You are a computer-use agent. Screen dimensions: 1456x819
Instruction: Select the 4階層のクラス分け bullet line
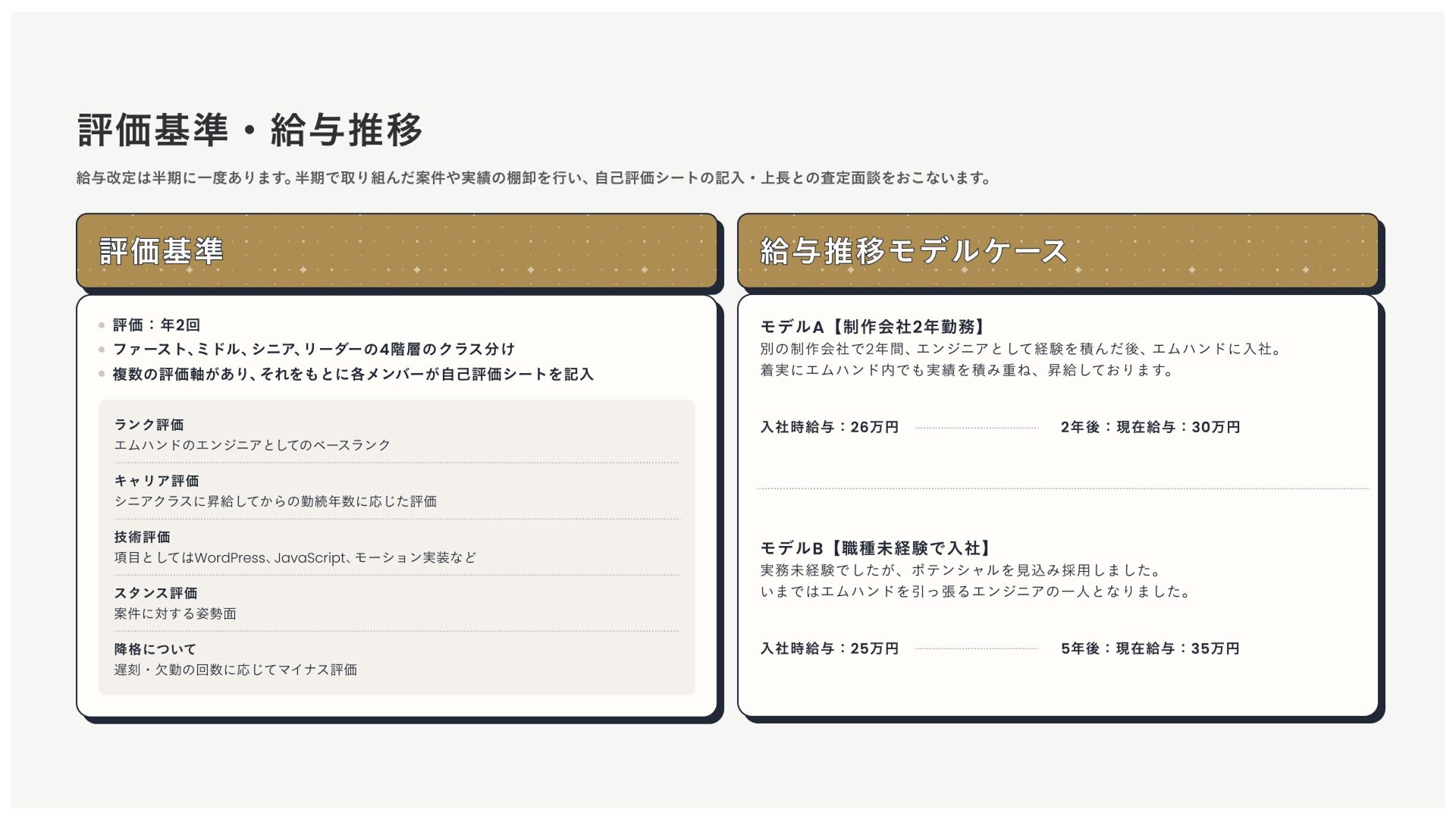pyautogui.click(x=313, y=350)
